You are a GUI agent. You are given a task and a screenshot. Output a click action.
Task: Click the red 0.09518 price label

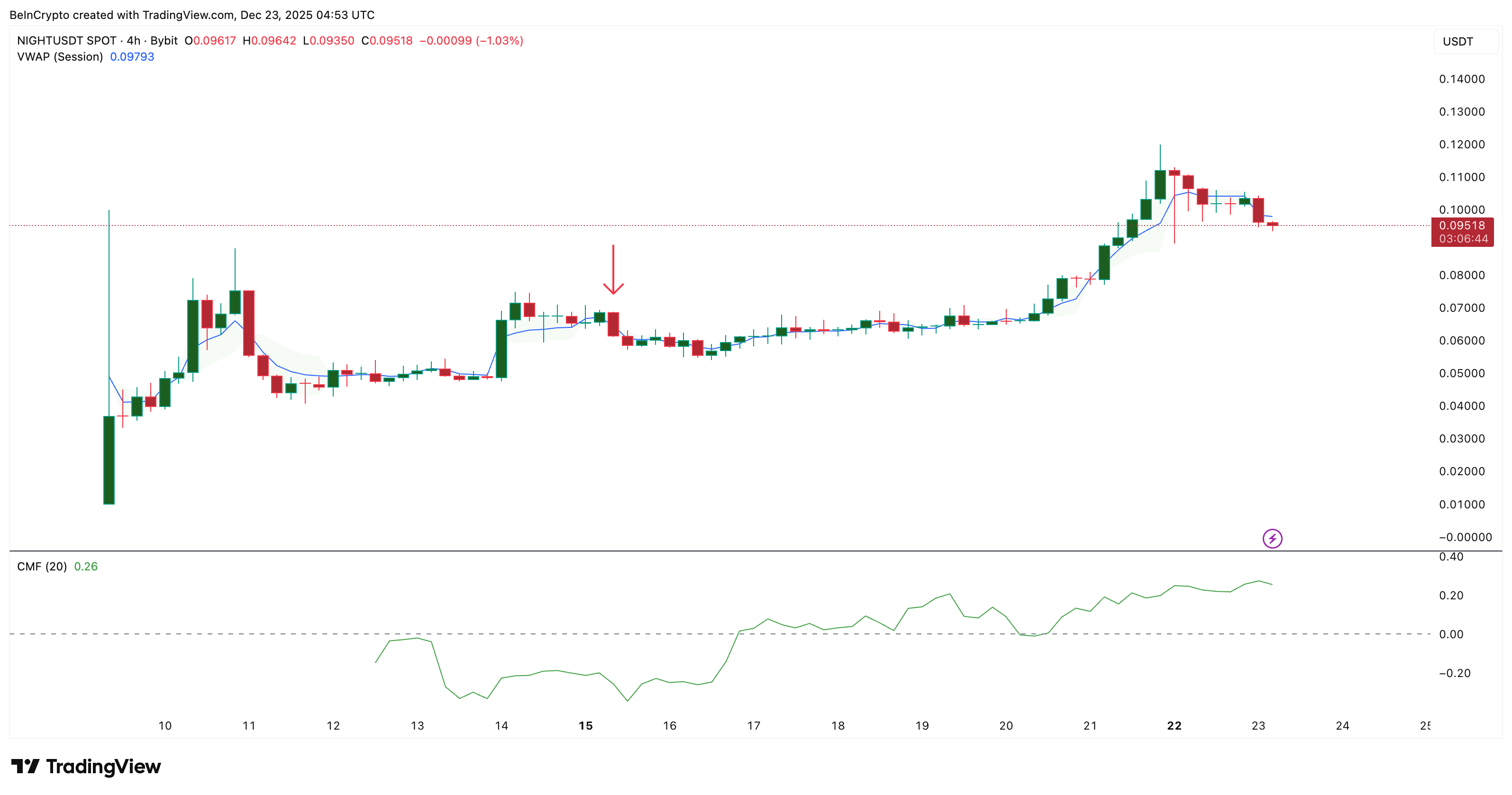click(1462, 226)
